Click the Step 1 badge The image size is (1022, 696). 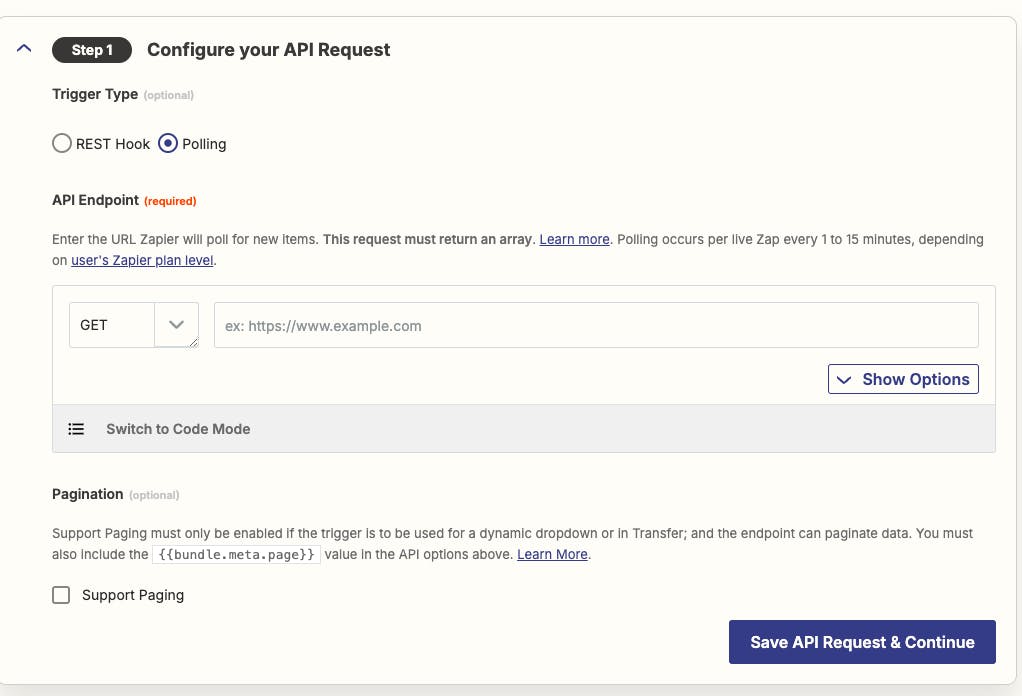[92, 50]
